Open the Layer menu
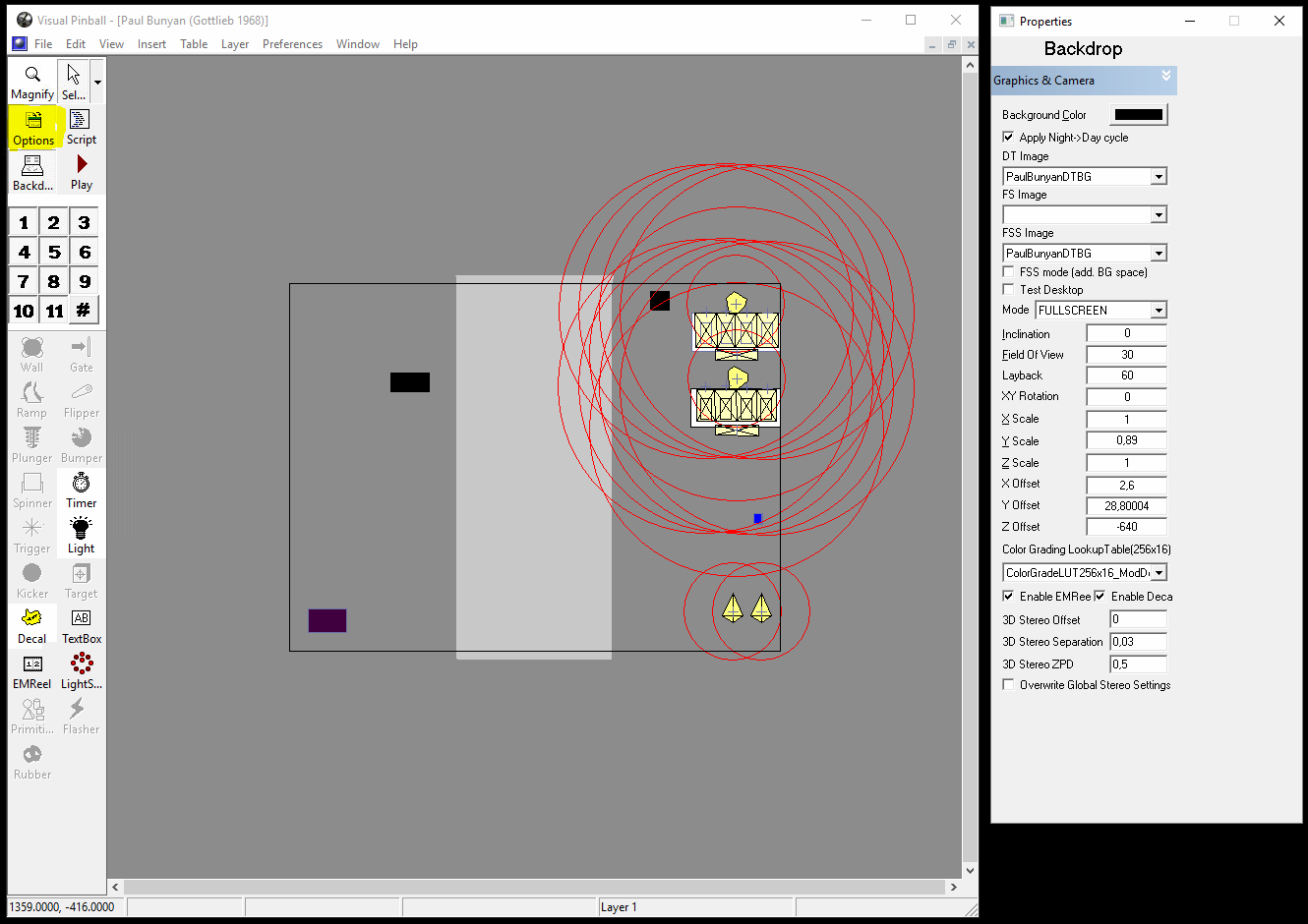Viewport: 1308px width, 924px height. [x=235, y=44]
